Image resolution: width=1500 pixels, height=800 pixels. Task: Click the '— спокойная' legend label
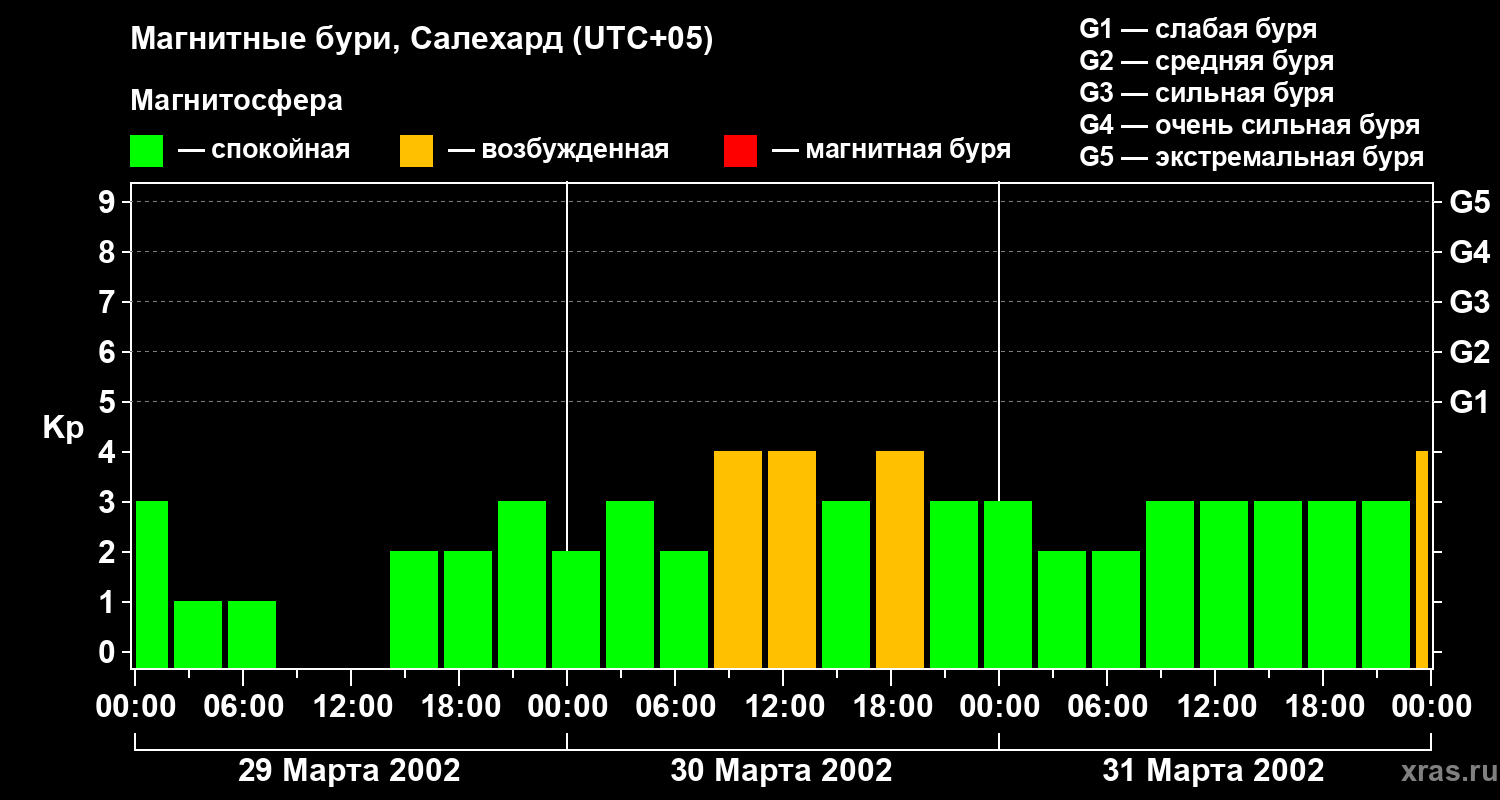(x=264, y=151)
